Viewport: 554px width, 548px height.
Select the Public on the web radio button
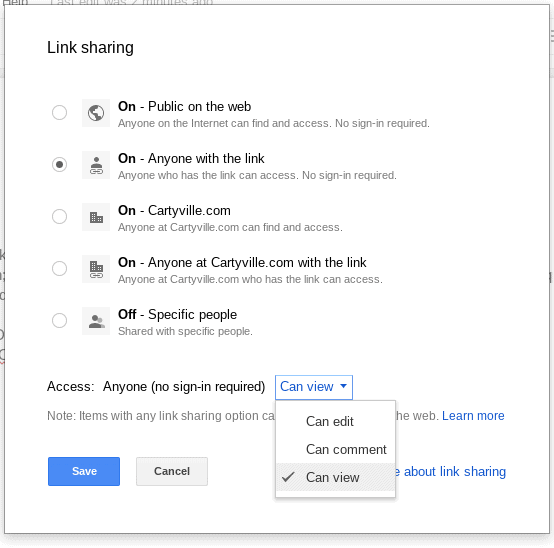point(59,113)
